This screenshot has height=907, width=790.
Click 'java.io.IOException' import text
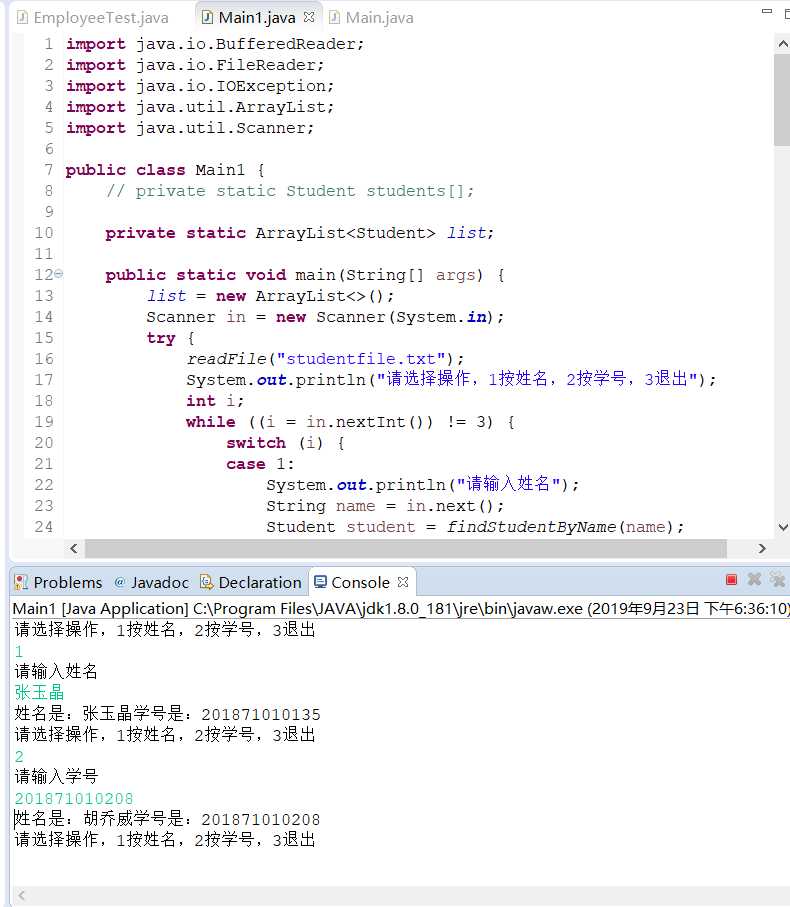230,86
